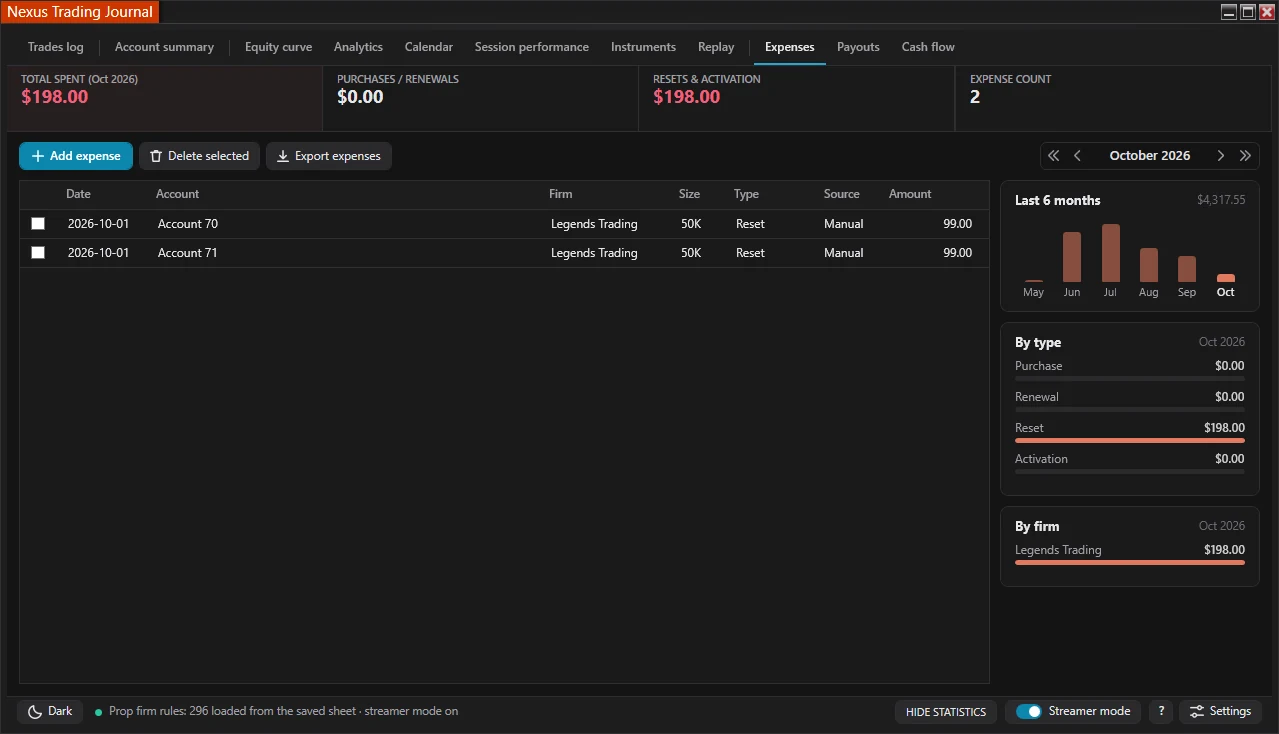Click the Purchase progress bar

(1130, 378)
